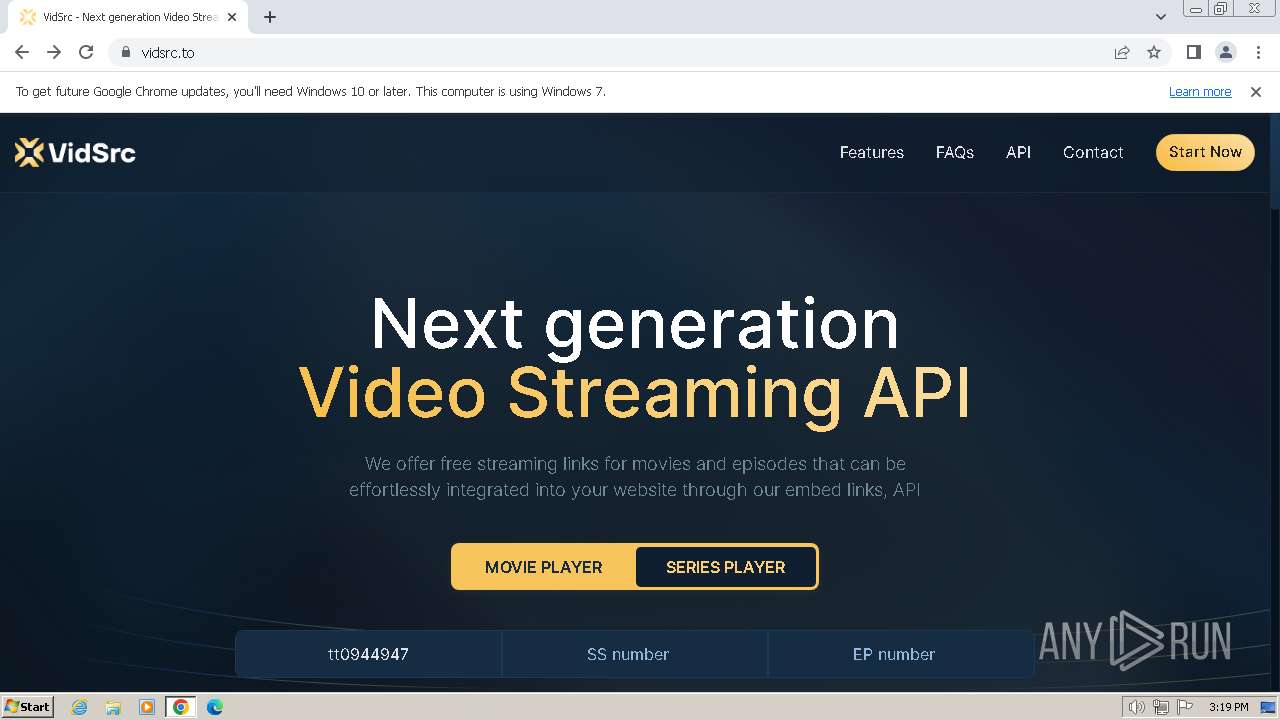Open Features in the site navigation
The height and width of the screenshot is (720, 1280).
871,152
